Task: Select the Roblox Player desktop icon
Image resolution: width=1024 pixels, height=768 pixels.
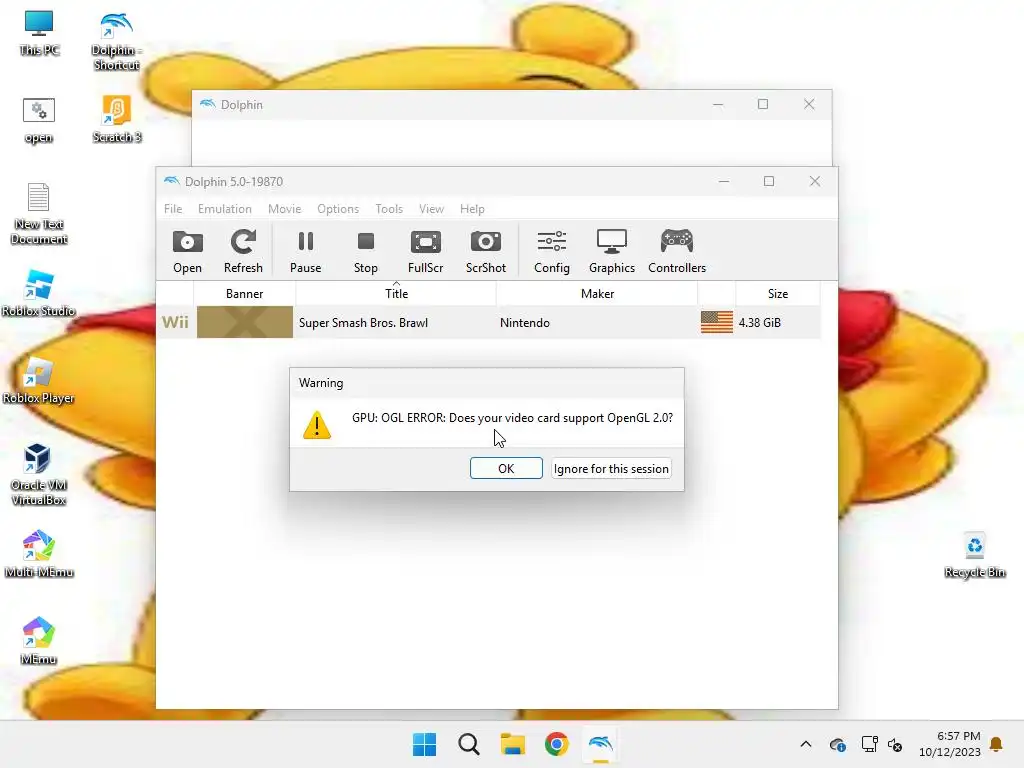Action: tap(39, 380)
